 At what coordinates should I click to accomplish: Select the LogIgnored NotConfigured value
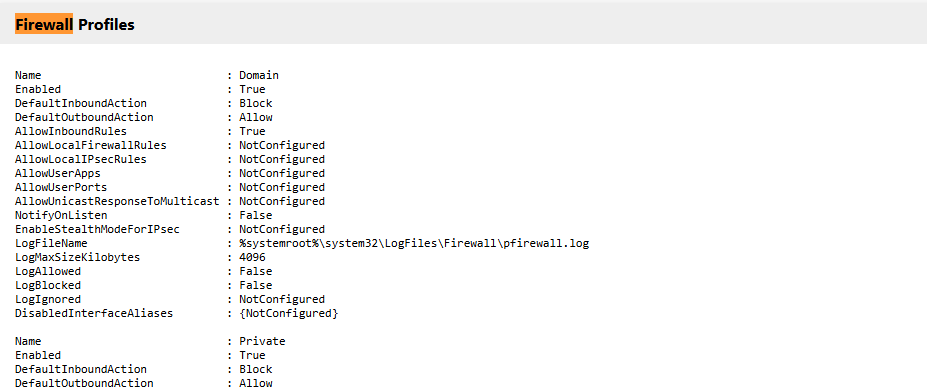(282, 299)
